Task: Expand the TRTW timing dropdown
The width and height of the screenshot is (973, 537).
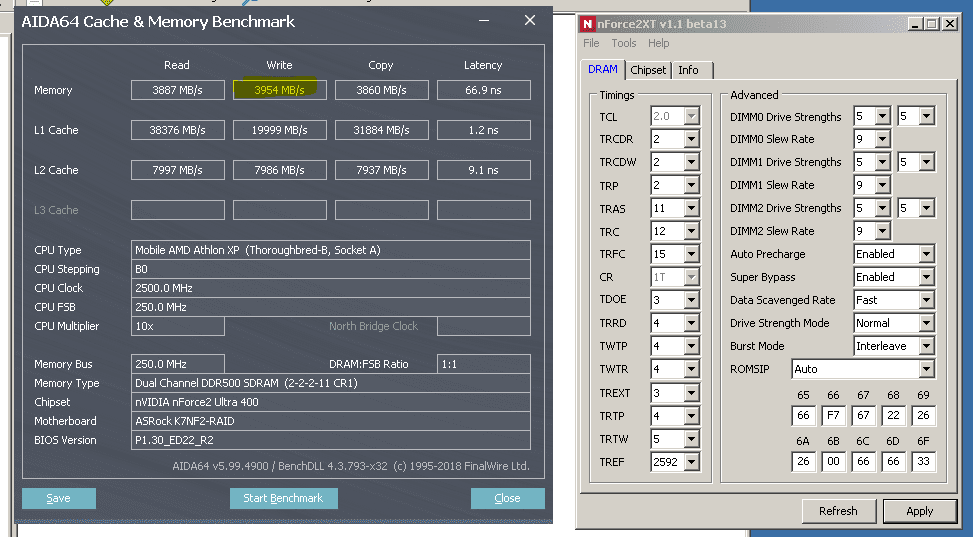Action: 691,439
